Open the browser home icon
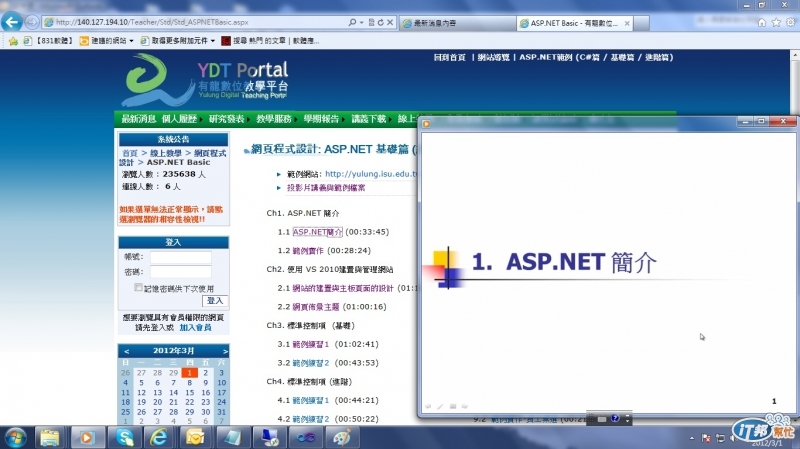 762,22
